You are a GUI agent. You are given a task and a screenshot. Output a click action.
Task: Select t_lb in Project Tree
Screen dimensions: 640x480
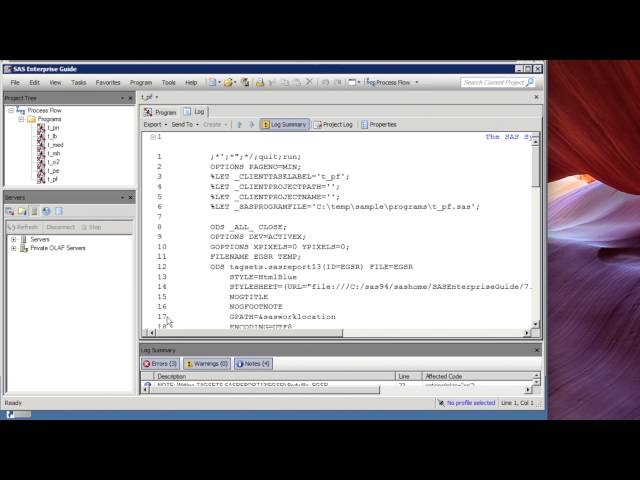point(52,136)
